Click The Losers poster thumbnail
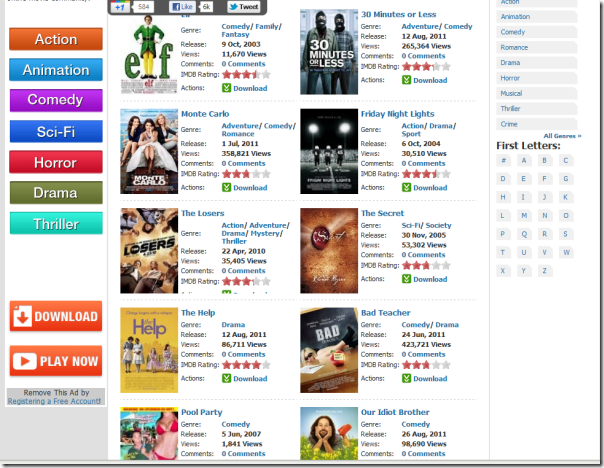This screenshot has width=604, height=468. coord(149,251)
